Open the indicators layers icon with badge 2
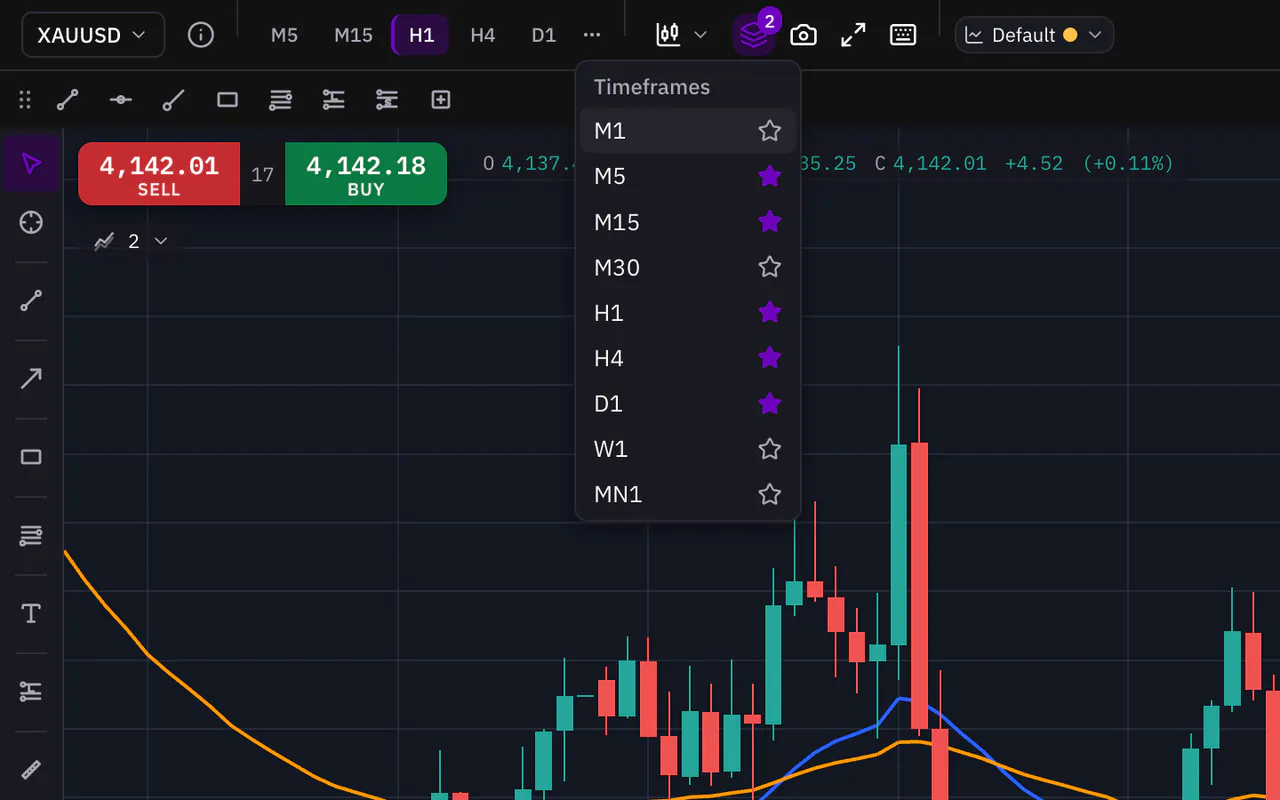Viewport: 1280px width, 800px height. [753, 35]
